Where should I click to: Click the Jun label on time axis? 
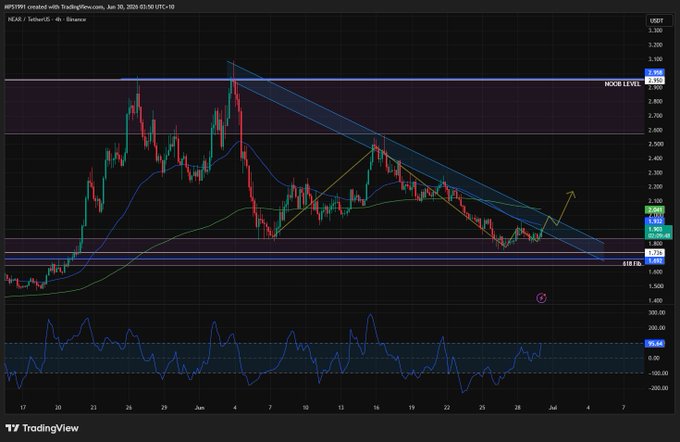coord(199,408)
